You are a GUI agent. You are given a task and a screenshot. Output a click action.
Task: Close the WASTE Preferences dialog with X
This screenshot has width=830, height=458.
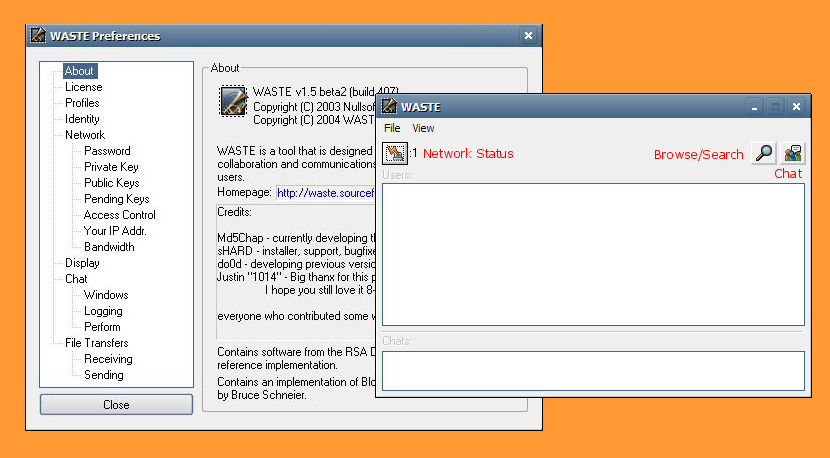tap(528, 35)
